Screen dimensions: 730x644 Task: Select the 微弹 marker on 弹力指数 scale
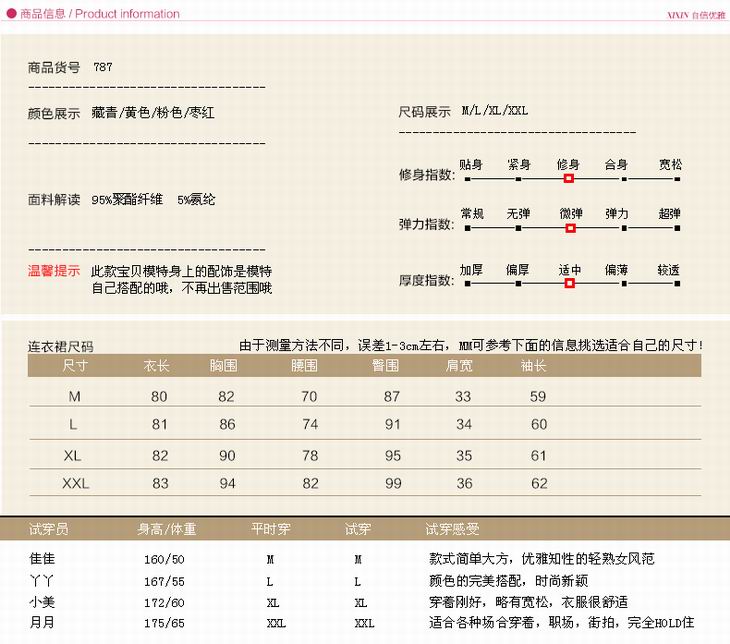click(570, 228)
